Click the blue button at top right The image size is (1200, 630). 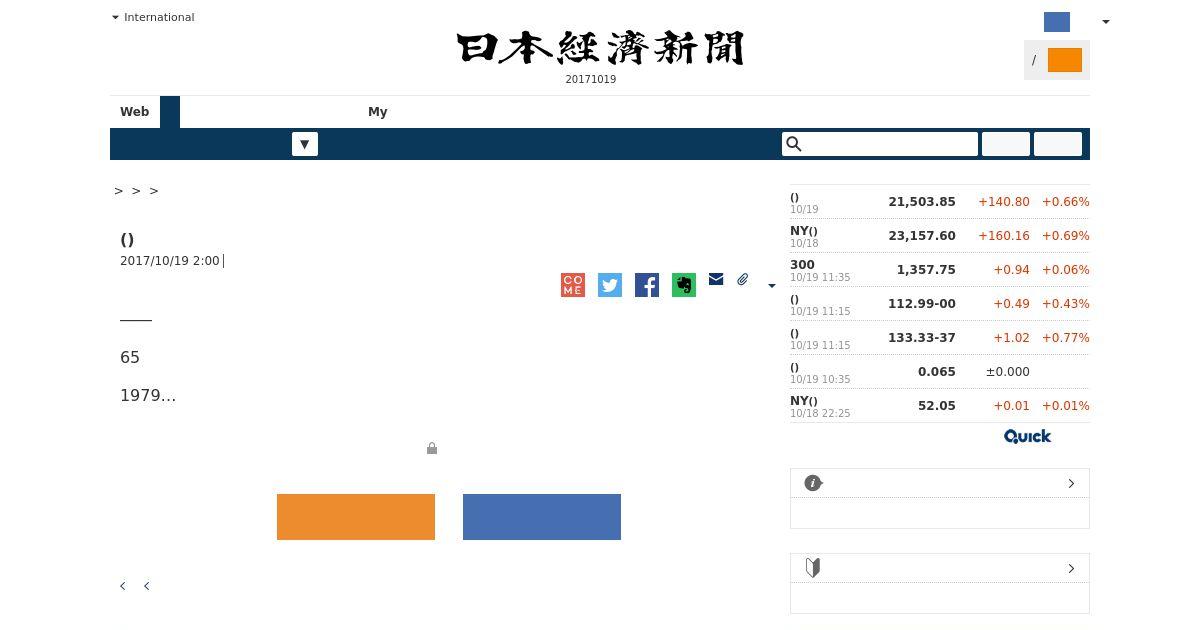(x=1057, y=22)
